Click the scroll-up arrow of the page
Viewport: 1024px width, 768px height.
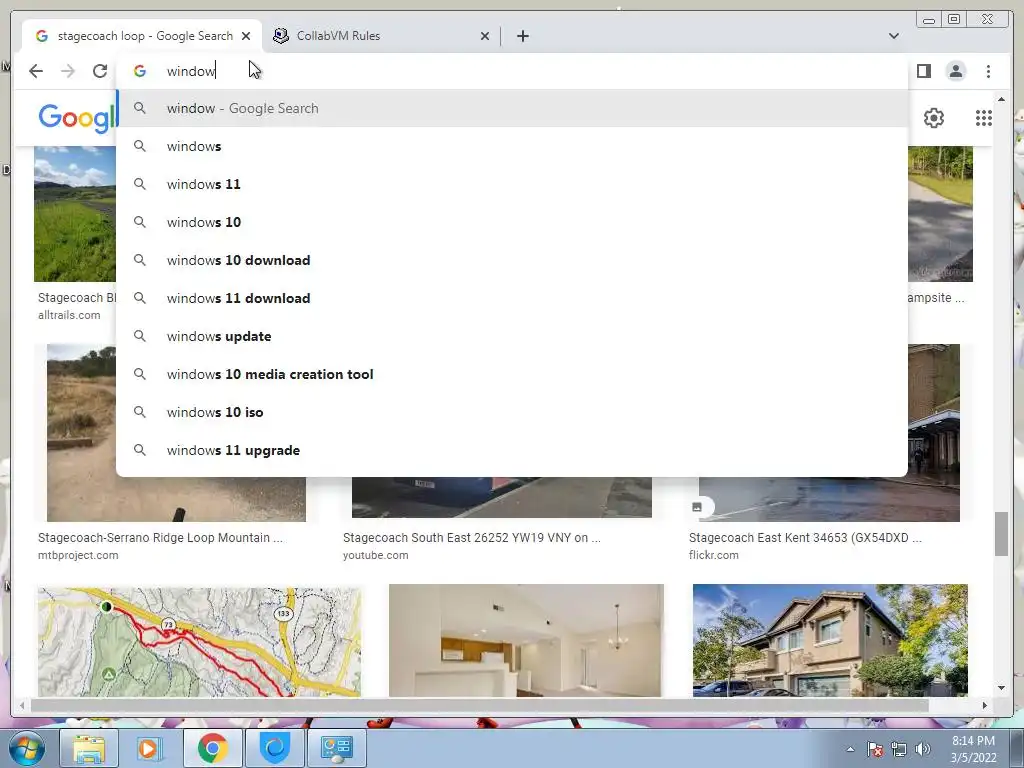(1001, 99)
